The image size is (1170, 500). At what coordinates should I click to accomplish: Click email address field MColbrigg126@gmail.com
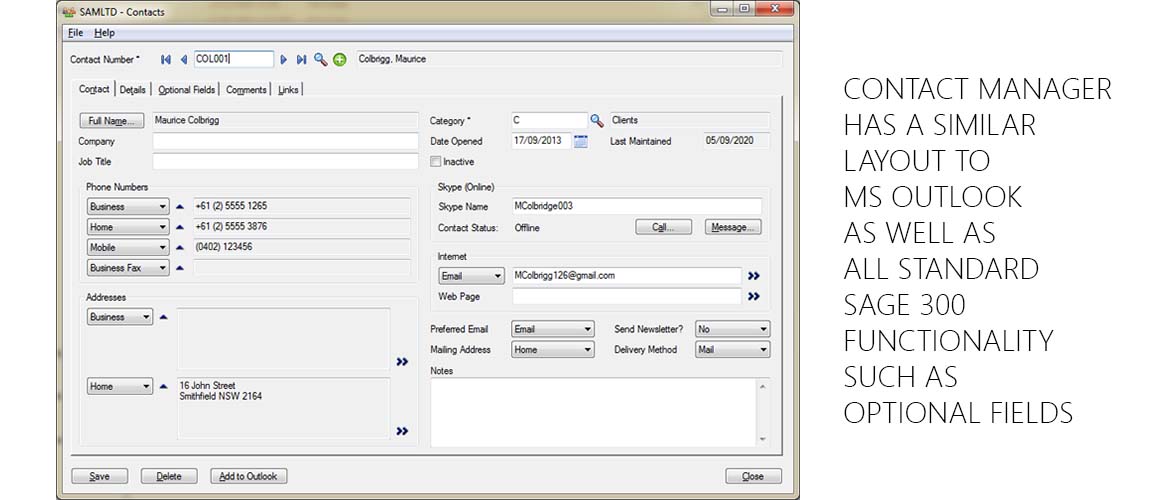627,276
